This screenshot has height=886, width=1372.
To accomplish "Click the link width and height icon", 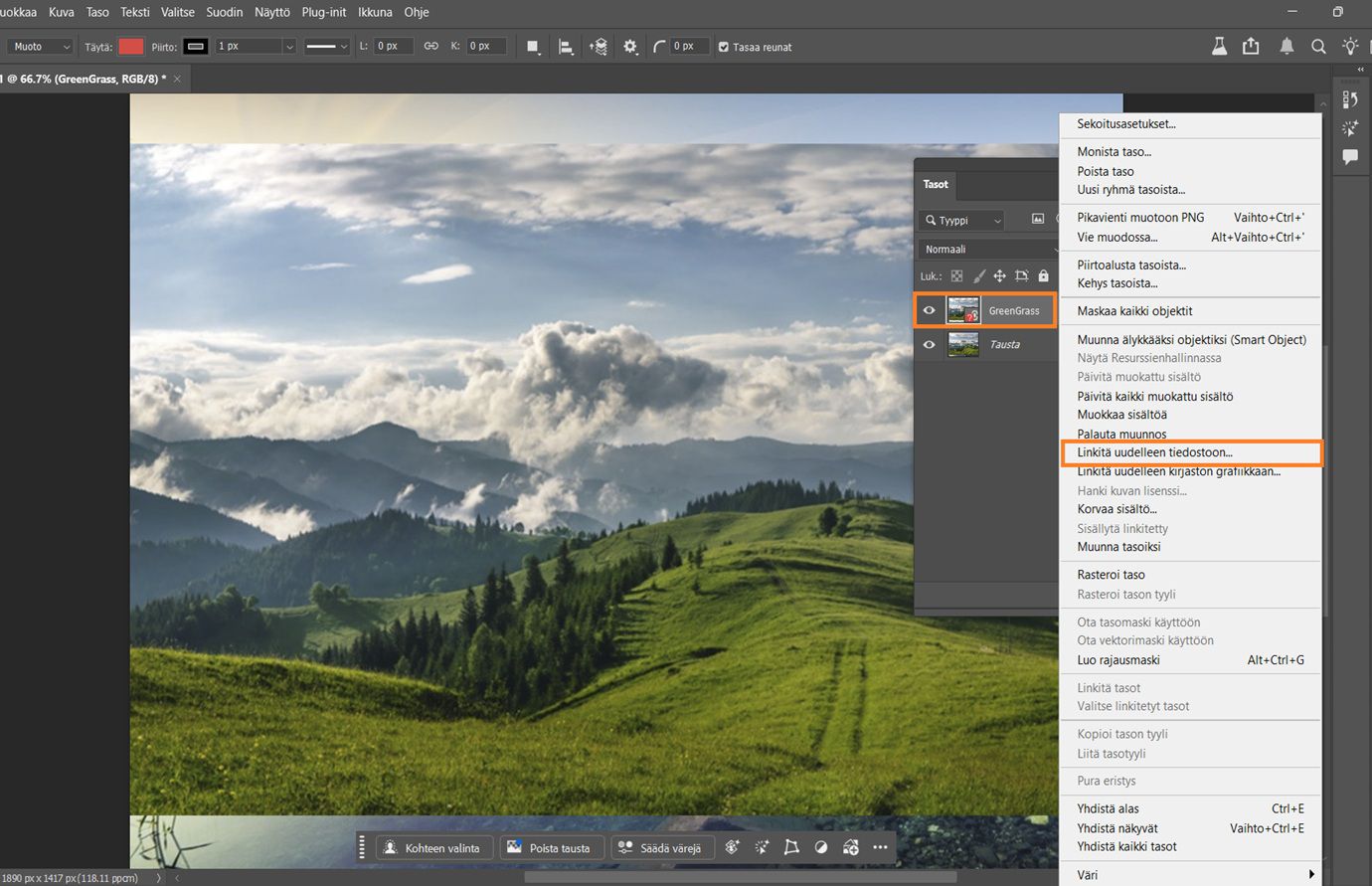I will click(430, 46).
